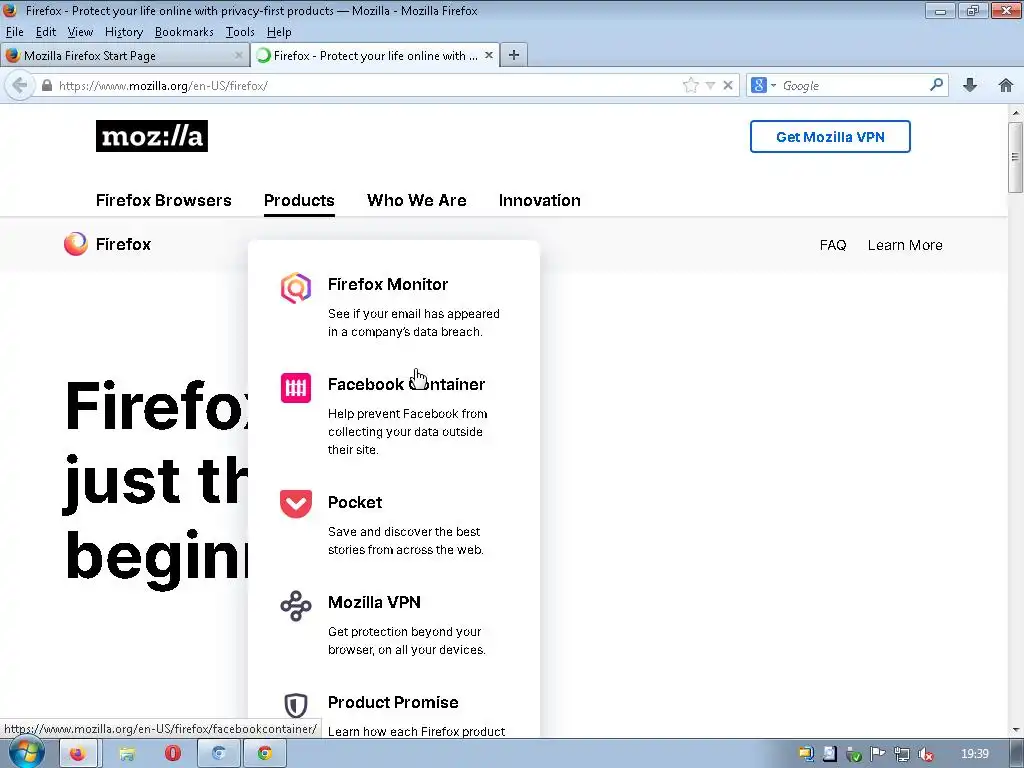1024x768 pixels.
Task: Open the Bookmarks menu
Action: click(x=184, y=31)
